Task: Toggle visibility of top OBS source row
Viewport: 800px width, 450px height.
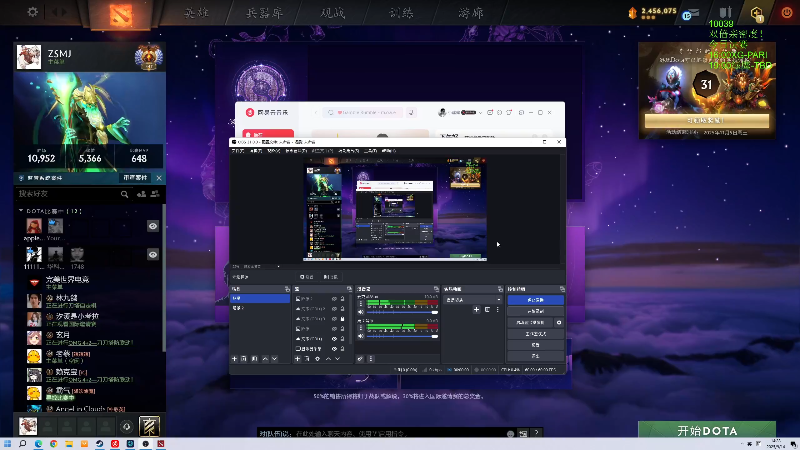Action: (x=335, y=299)
